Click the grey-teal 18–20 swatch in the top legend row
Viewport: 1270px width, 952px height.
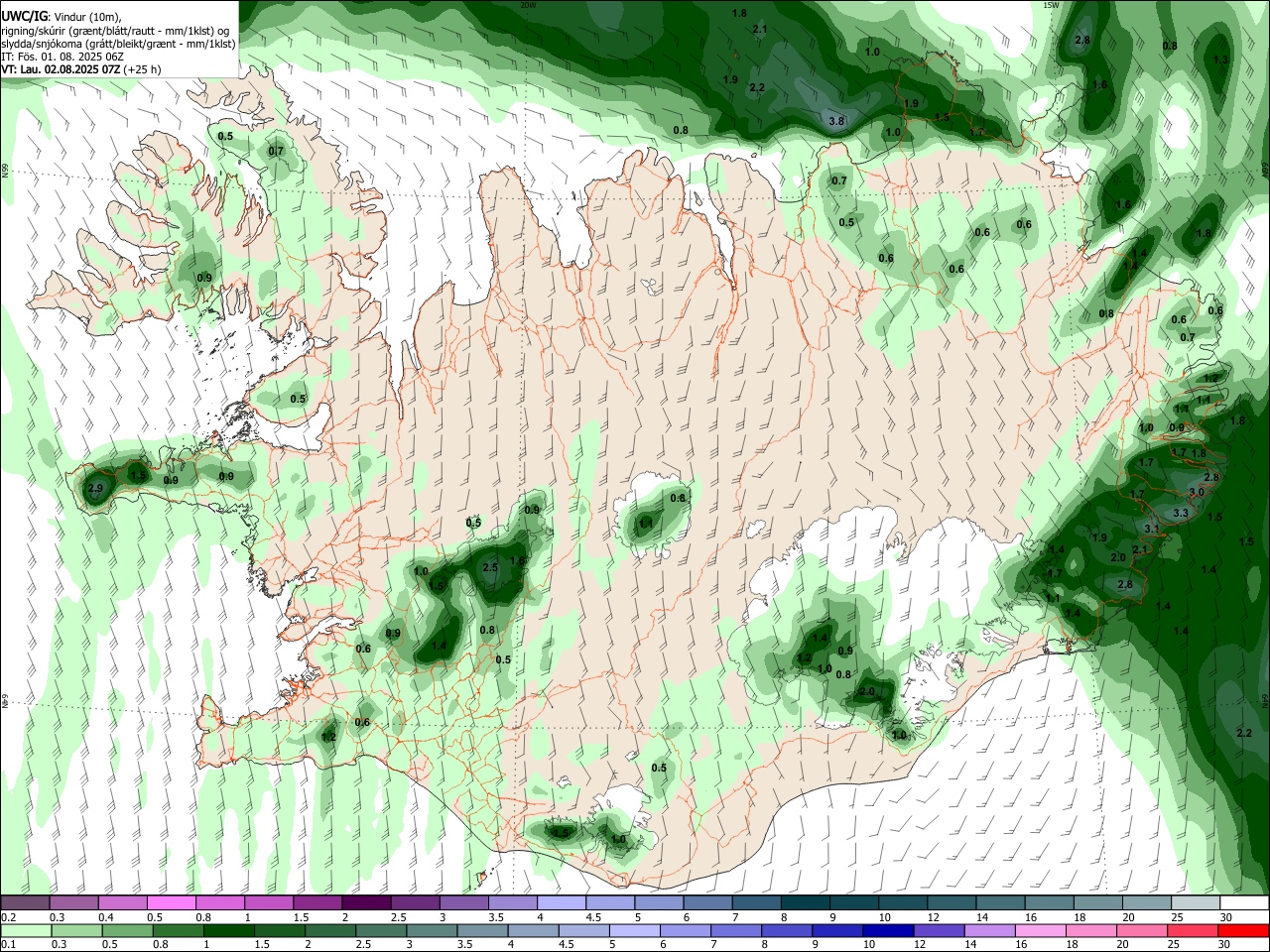tap(1098, 902)
